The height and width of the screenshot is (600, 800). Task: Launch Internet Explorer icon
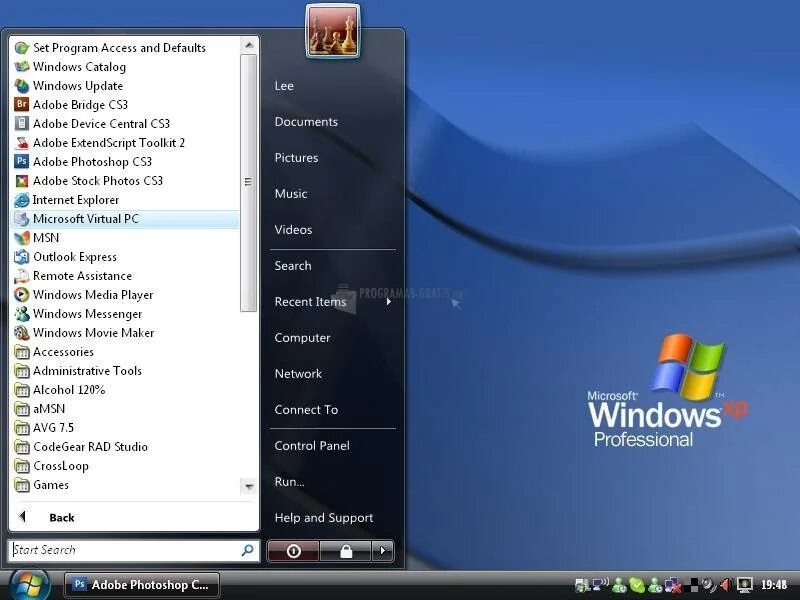point(21,200)
